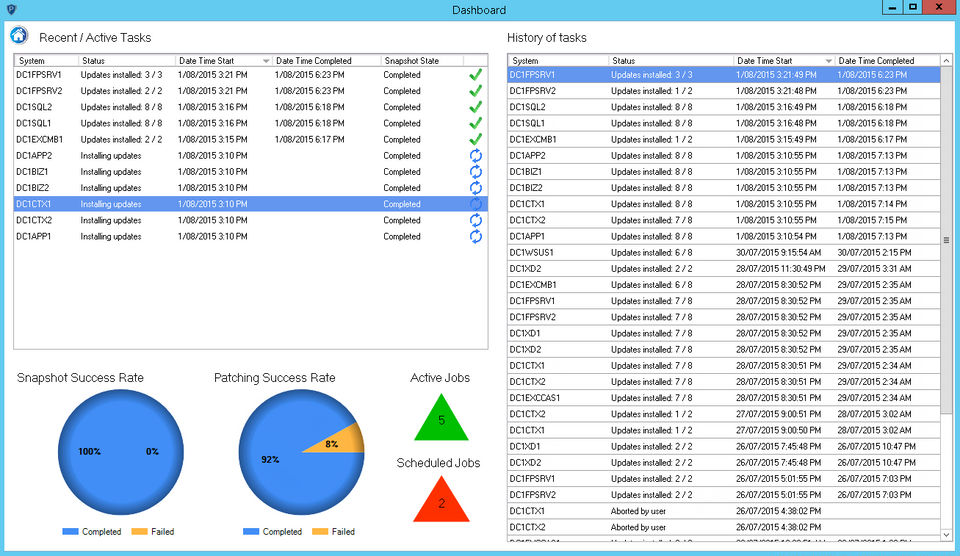
Task: Click the red Scheduled Jobs triangle
Action: [x=441, y=503]
